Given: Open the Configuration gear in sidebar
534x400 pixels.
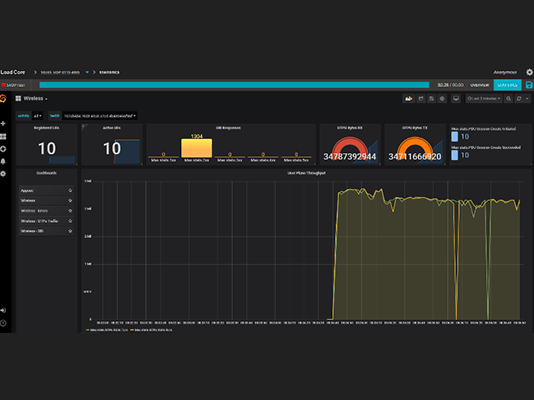Looking at the screenshot, I should pos(3,174).
